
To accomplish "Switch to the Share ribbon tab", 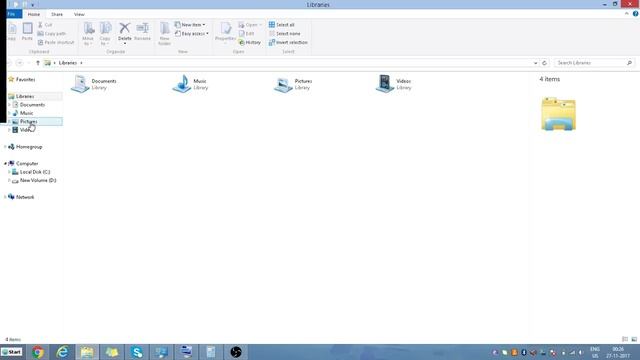I will pyautogui.click(x=57, y=14).
